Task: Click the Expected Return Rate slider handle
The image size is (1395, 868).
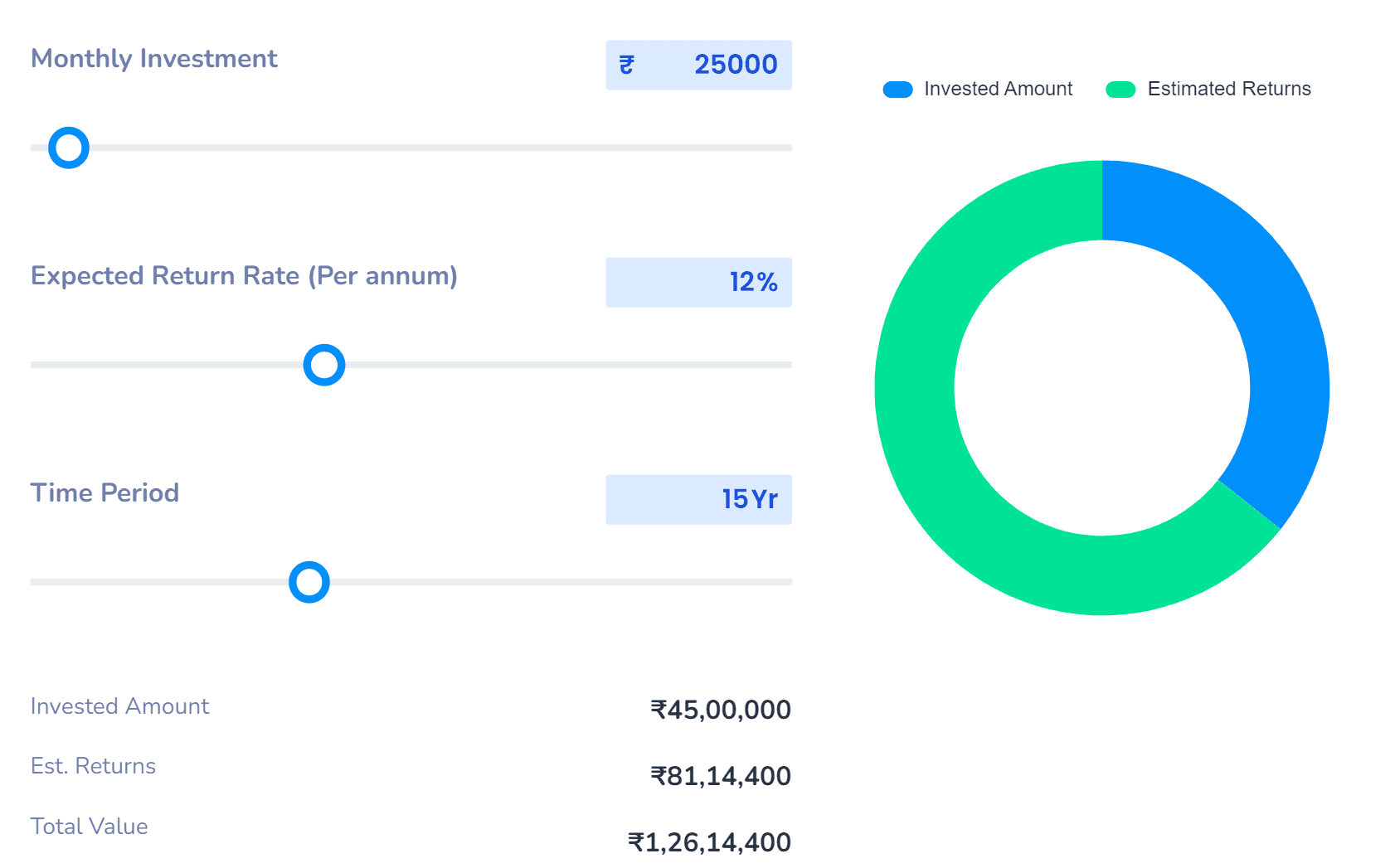Action: 324,365
